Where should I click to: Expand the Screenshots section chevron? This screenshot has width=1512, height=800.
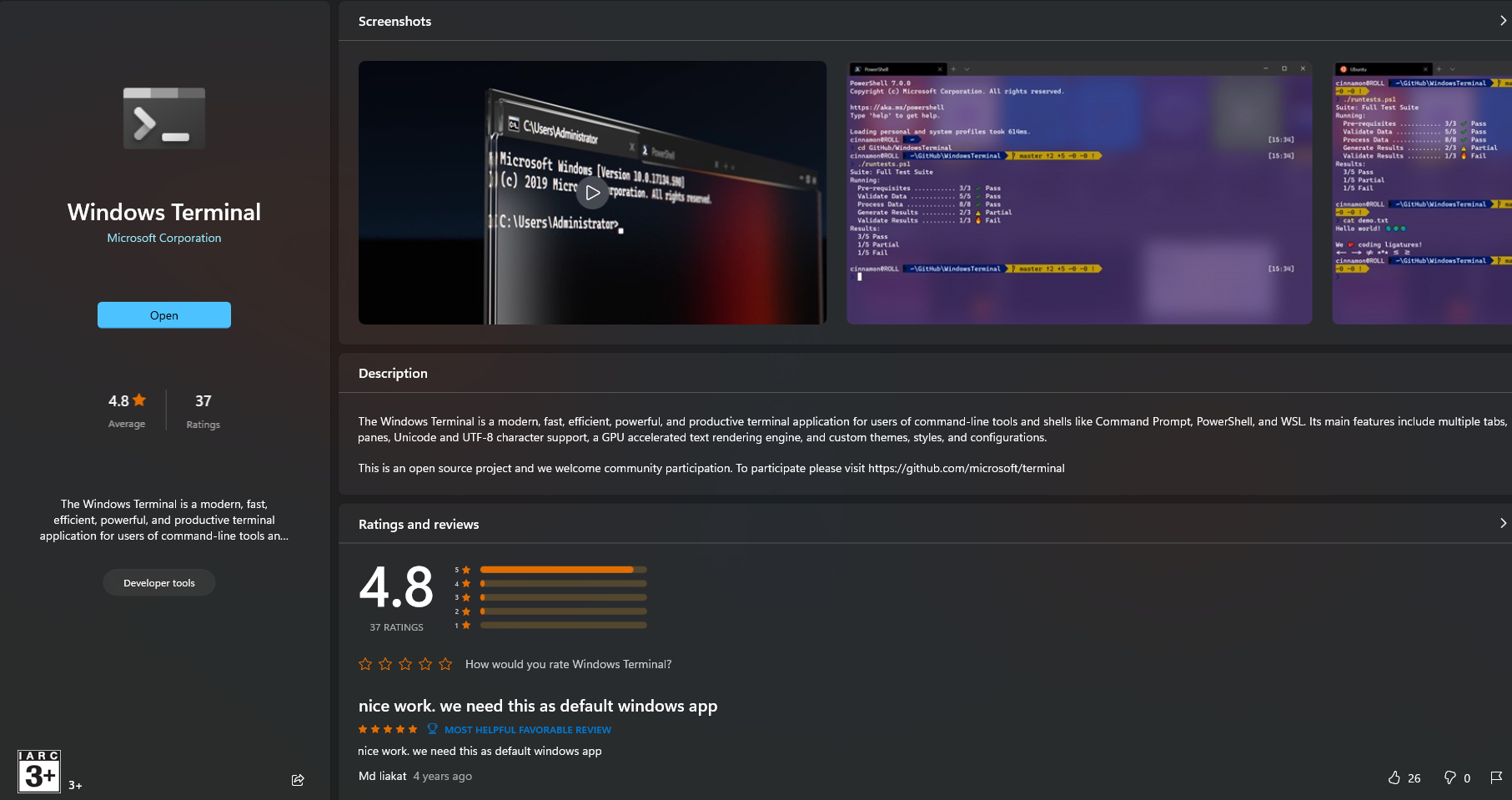pyautogui.click(x=1503, y=21)
